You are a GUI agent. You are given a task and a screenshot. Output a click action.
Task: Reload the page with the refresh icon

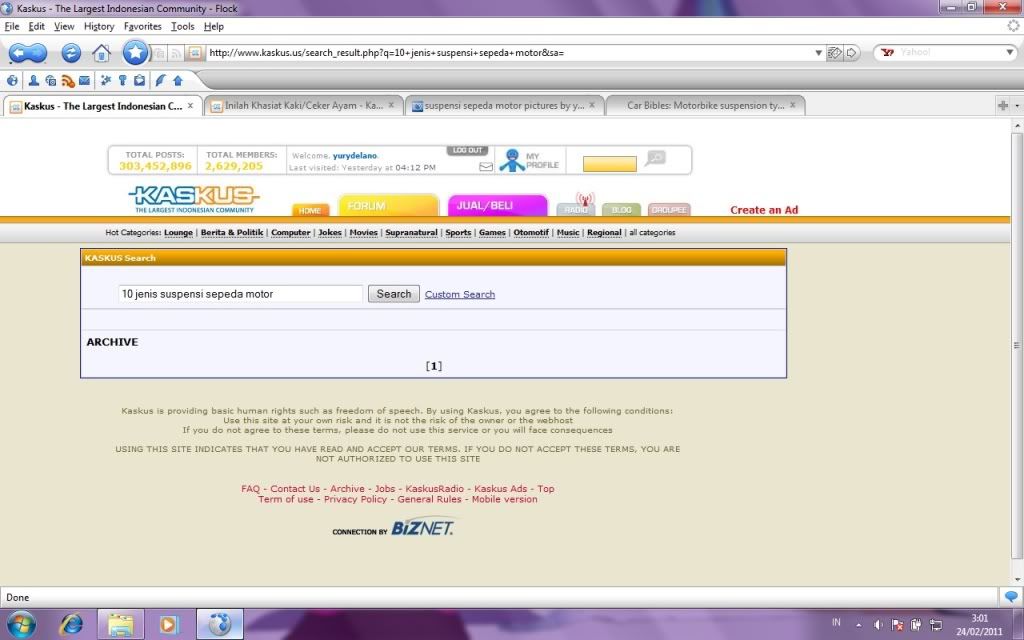71,53
